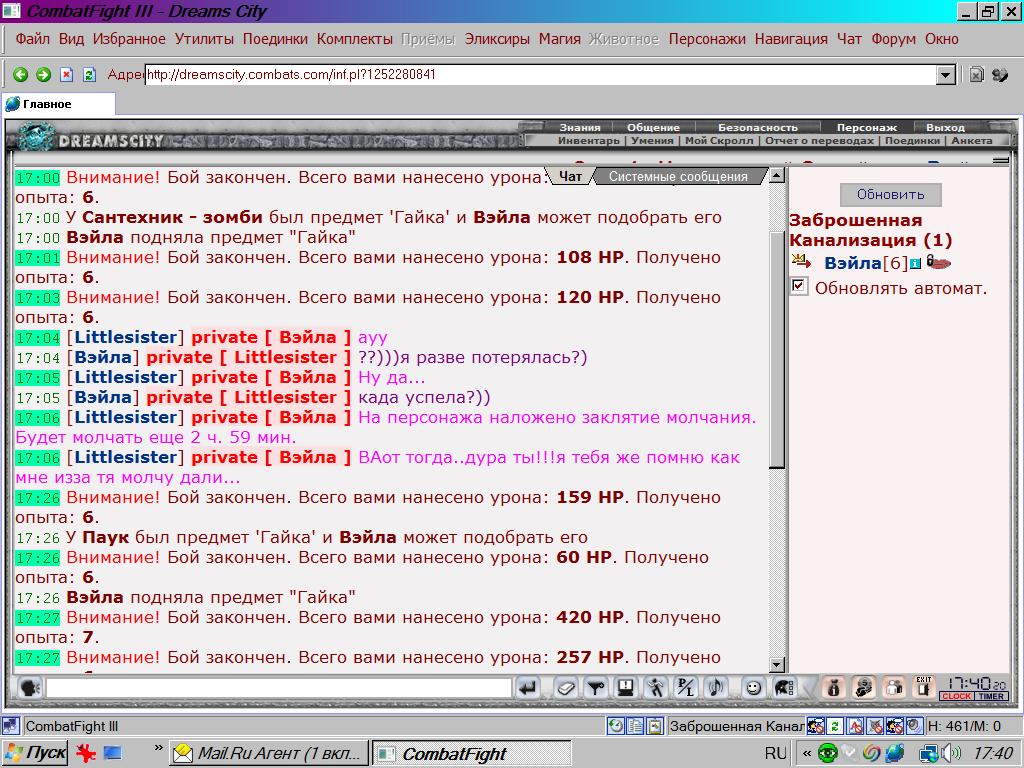Expand quick launch overflow chevron
The height and width of the screenshot is (768, 1024).
coord(158,747)
